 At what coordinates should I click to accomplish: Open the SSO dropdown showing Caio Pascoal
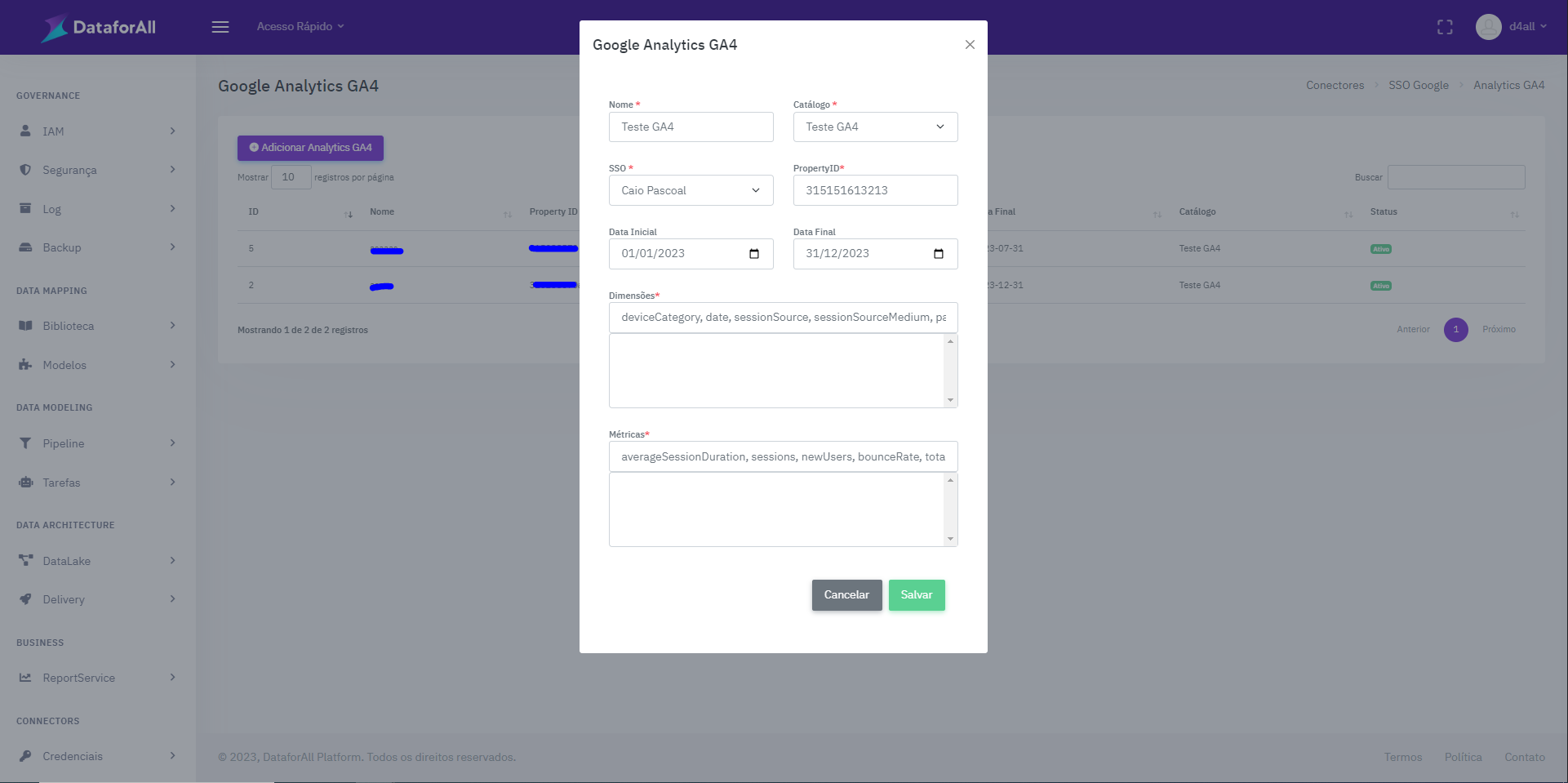pos(691,191)
